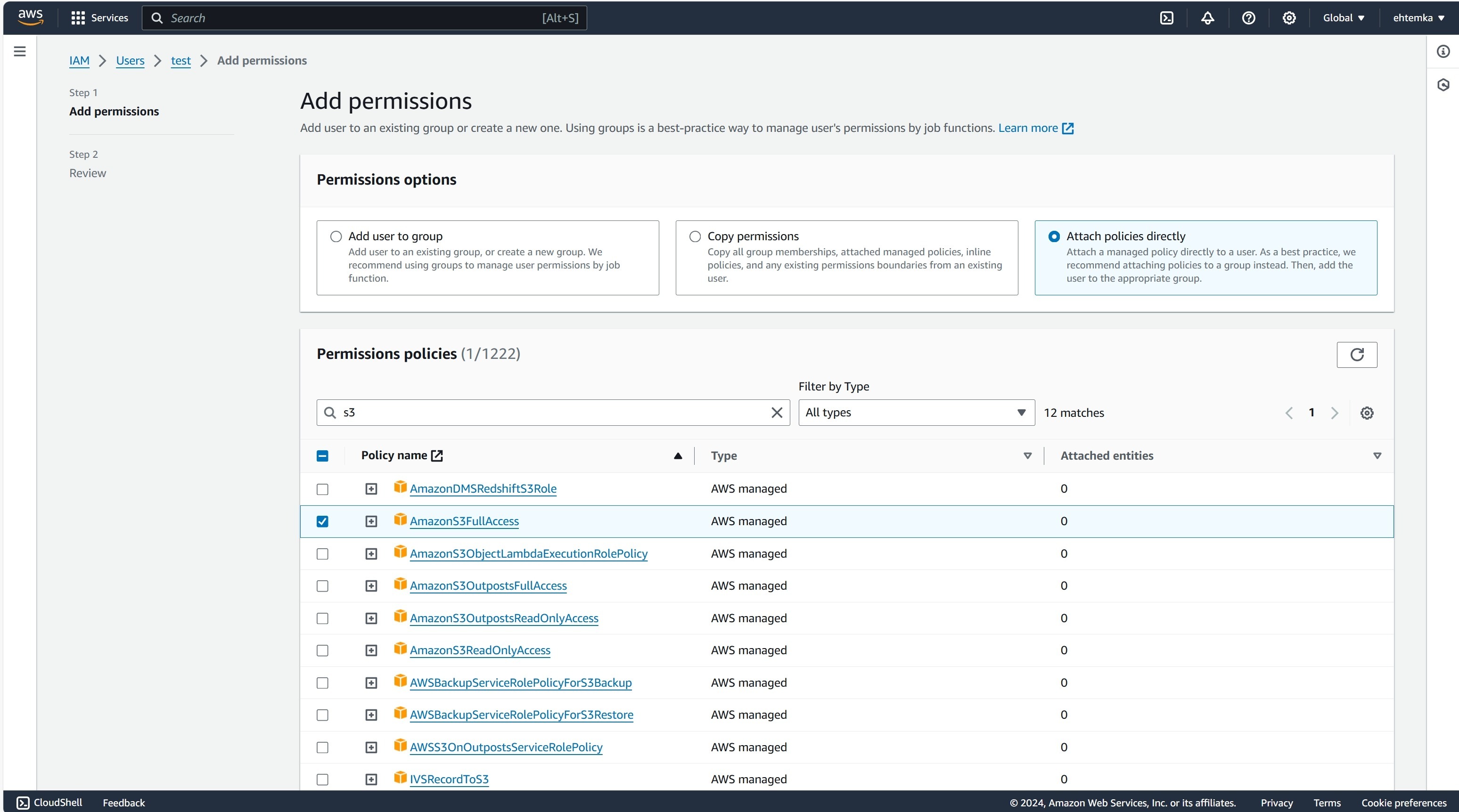The width and height of the screenshot is (1459, 812).
Task: Uncheck the AmazonS3FullAccess policy
Action: pyautogui.click(x=322, y=521)
